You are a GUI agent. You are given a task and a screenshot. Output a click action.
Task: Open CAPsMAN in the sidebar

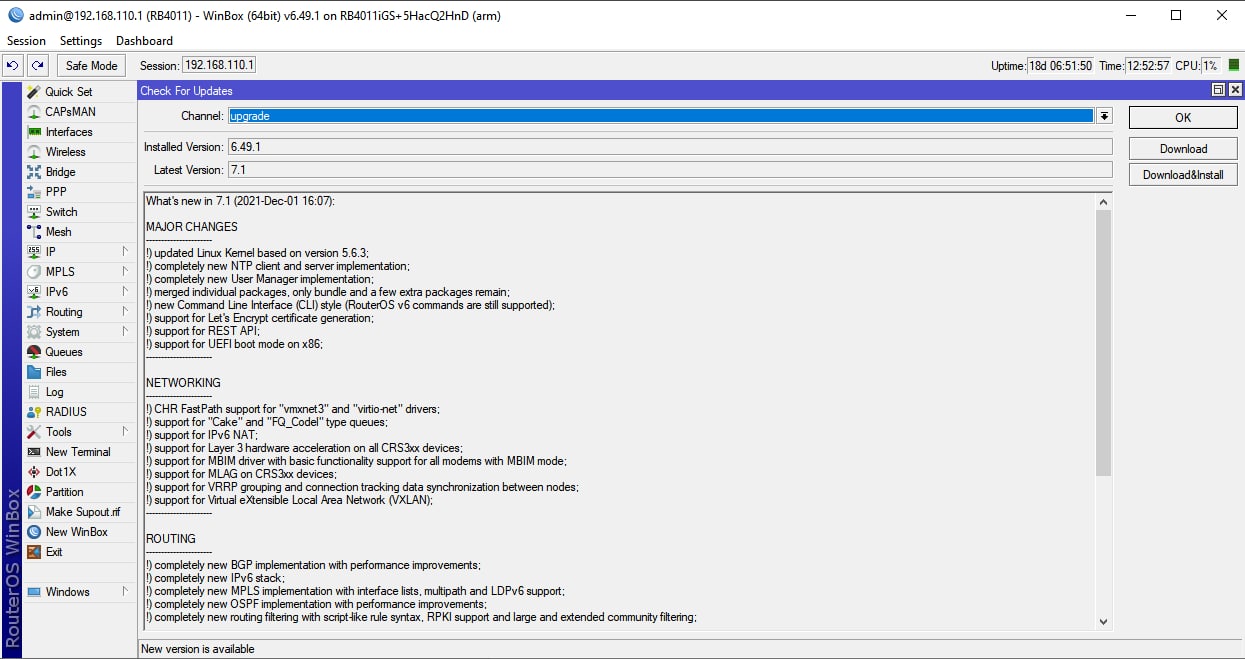[x=80, y=112]
